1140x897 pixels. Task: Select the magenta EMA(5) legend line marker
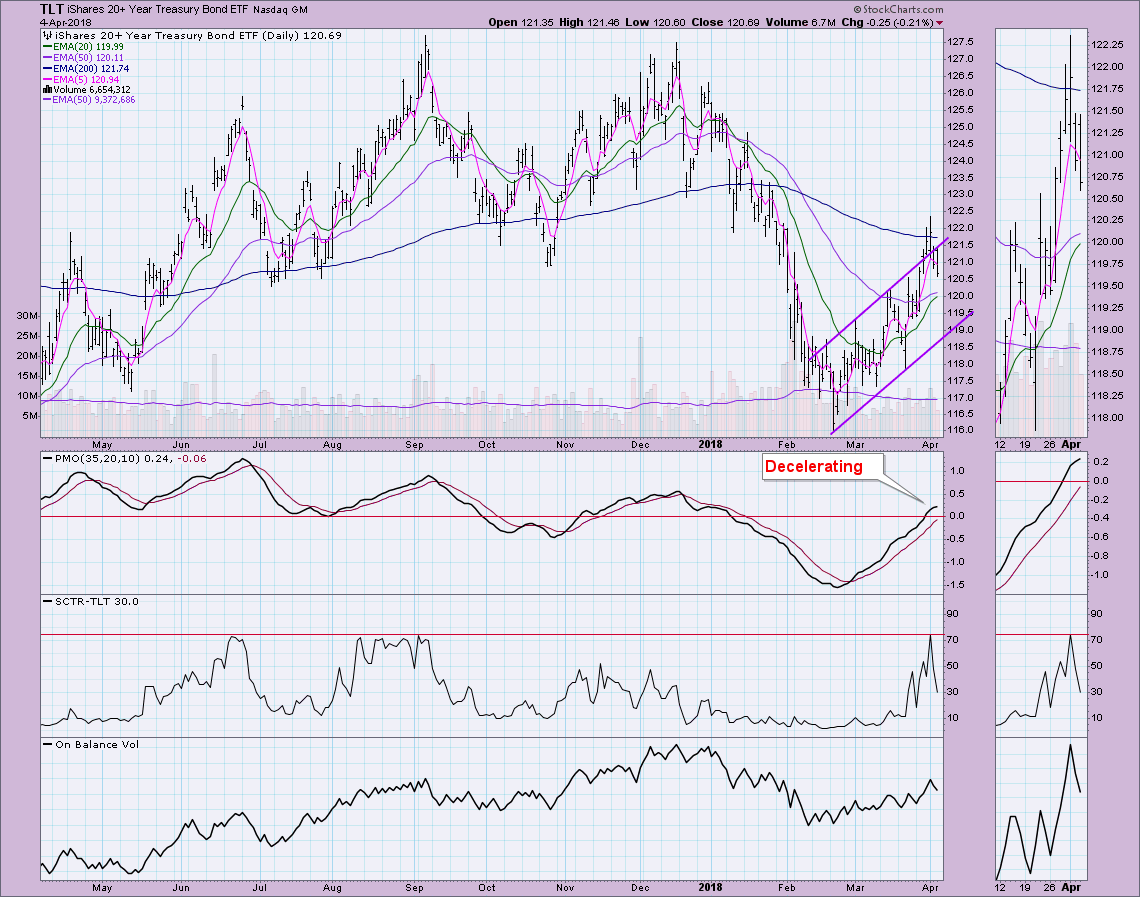coord(47,79)
